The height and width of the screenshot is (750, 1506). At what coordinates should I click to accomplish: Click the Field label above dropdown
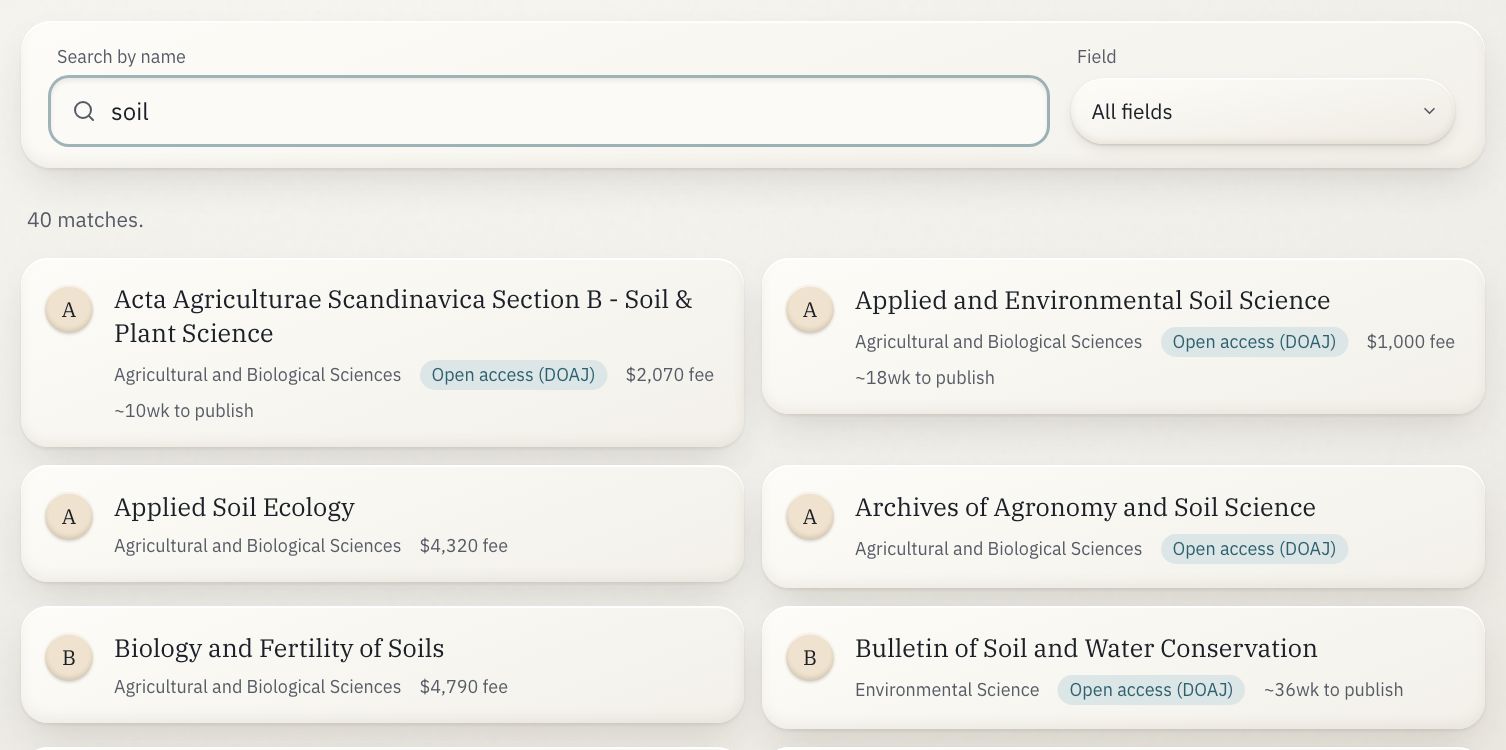[1096, 57]
